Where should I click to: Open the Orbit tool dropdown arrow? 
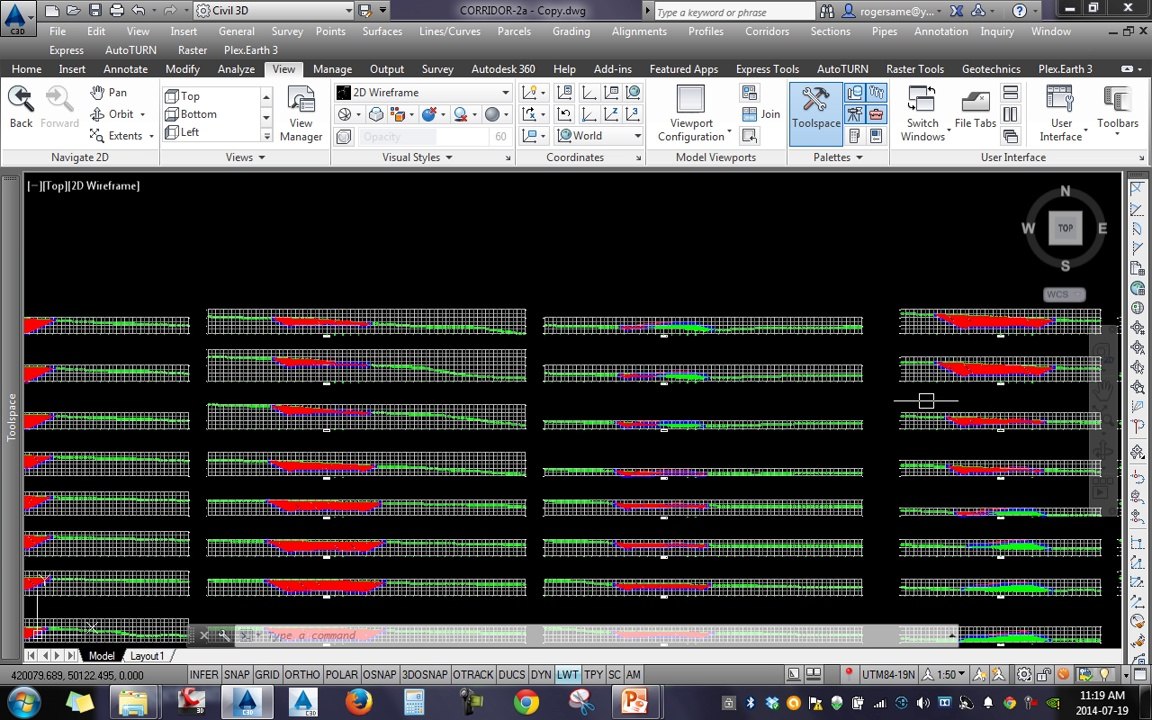pyautogui.click(x=143, y=115)
